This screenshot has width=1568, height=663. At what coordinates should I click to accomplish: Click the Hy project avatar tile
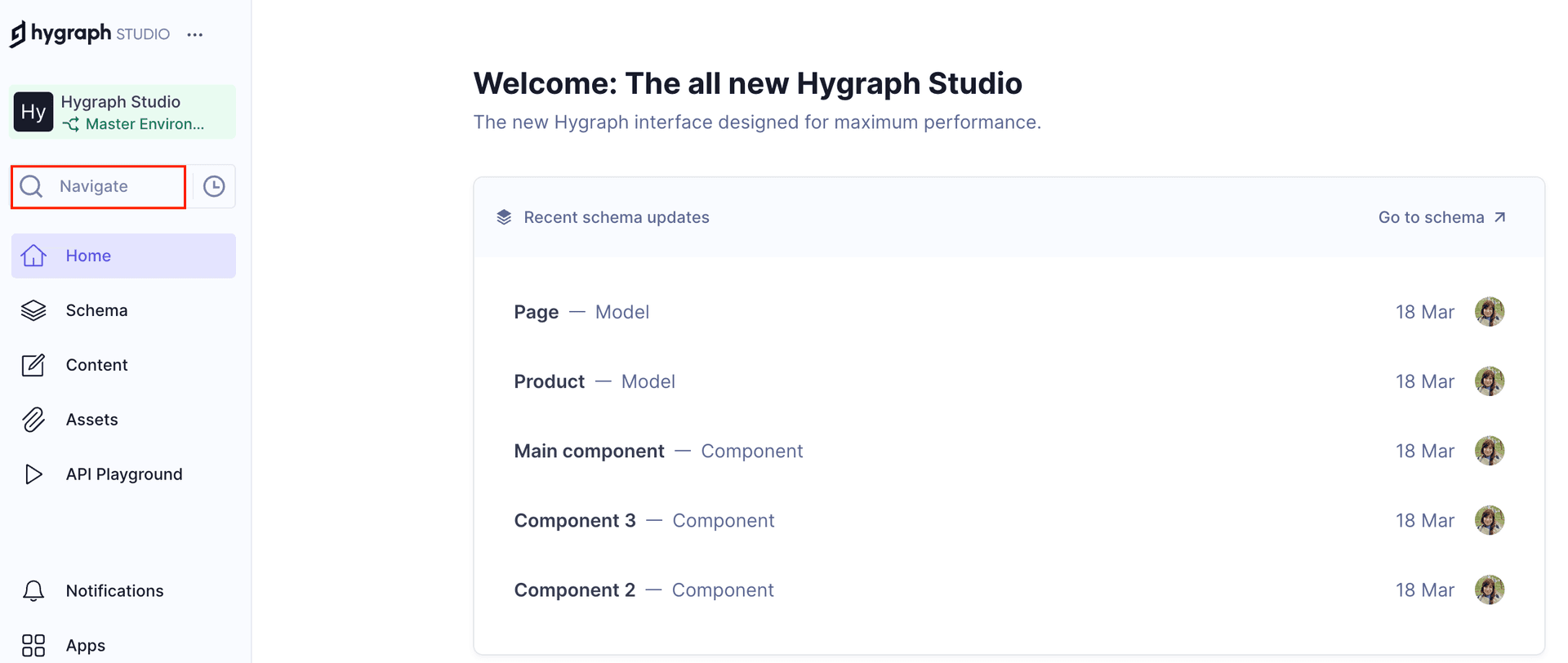click(33, 112)
